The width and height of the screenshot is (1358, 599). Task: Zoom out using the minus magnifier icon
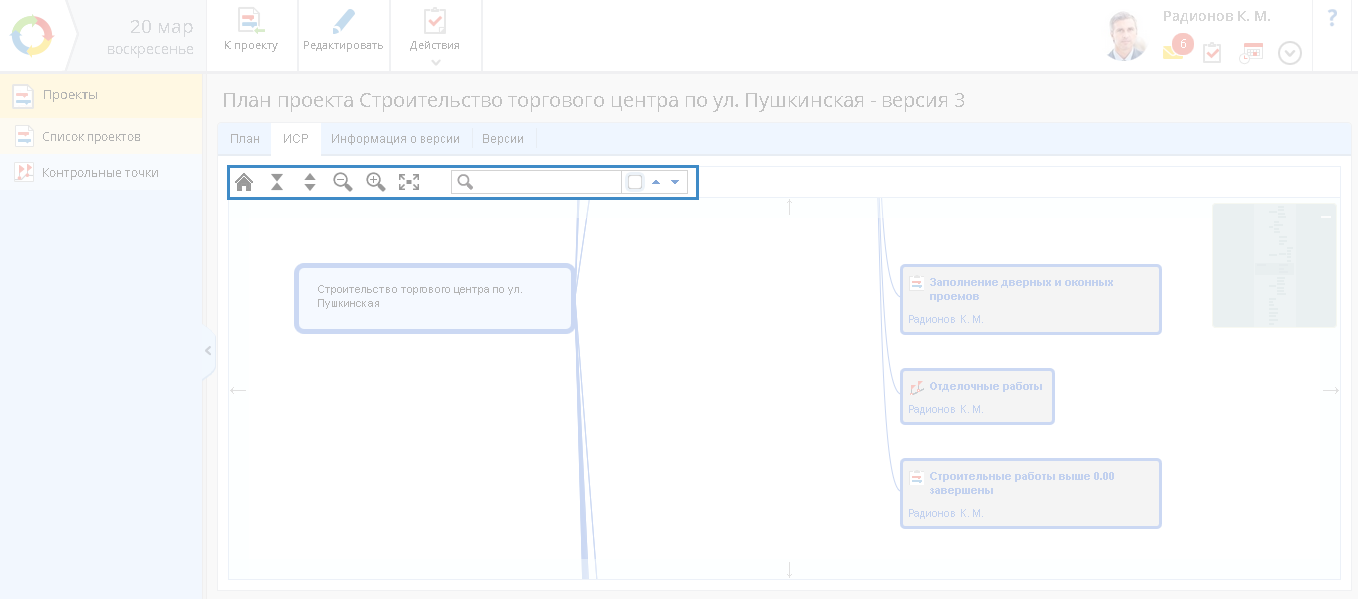(343, 182)
